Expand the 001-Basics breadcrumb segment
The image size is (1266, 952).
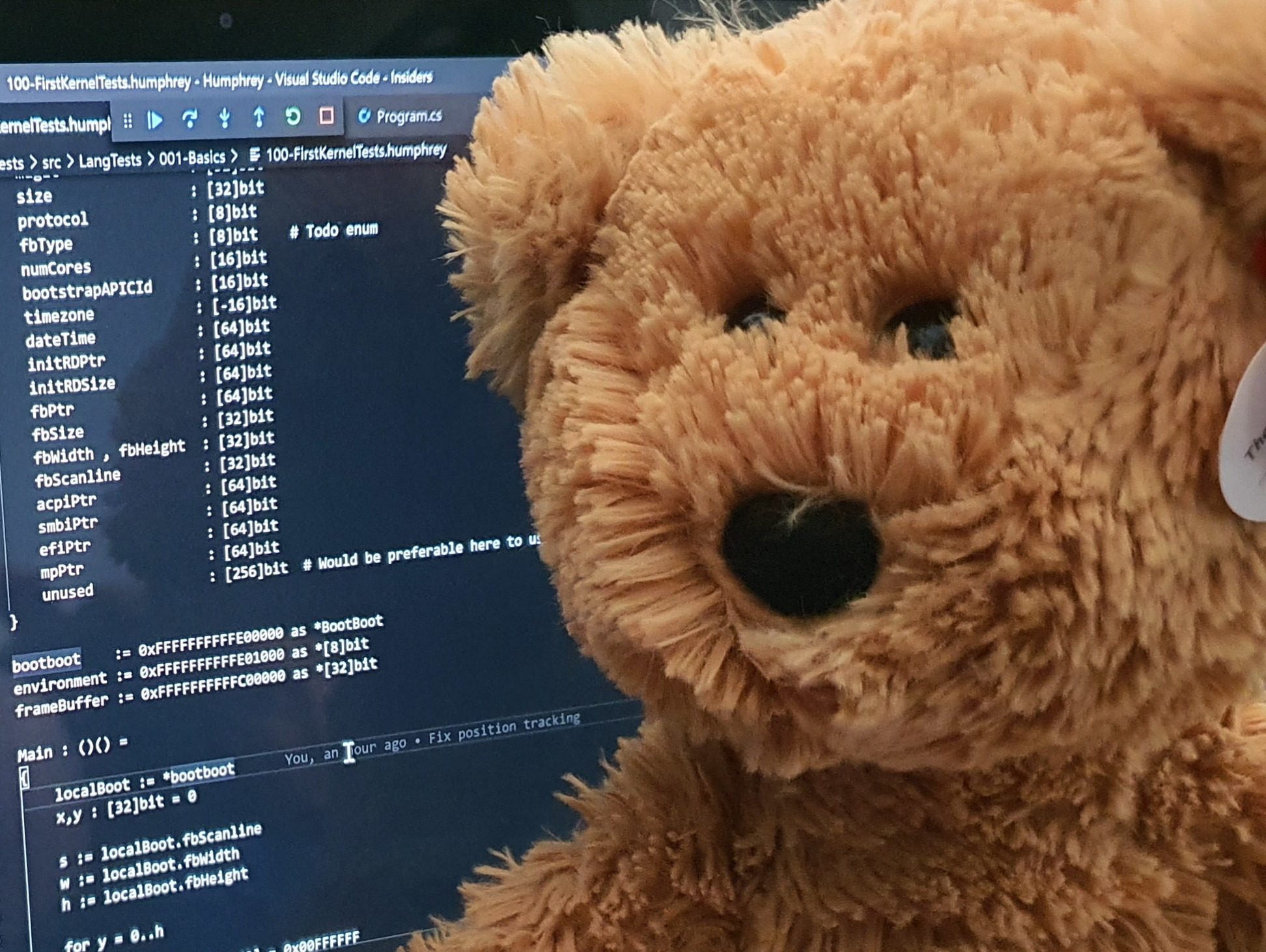(193, 158)
